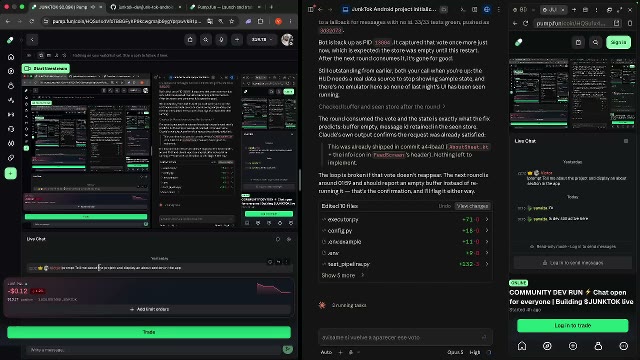Expand 'Checked buffer and seen store' step
This screenshot has width=640, height=360.
point(382,107)
